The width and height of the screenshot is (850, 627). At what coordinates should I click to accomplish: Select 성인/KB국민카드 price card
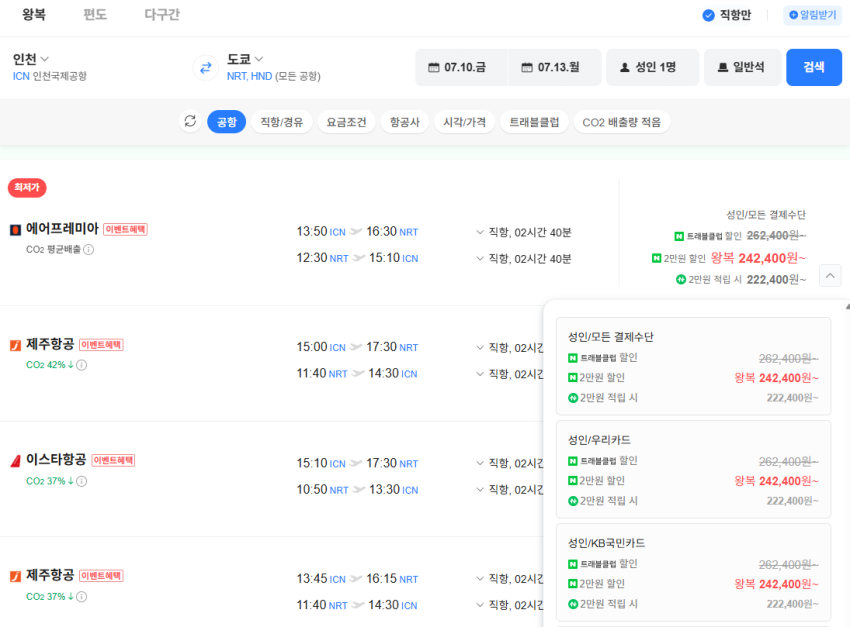tap(693, 572)
